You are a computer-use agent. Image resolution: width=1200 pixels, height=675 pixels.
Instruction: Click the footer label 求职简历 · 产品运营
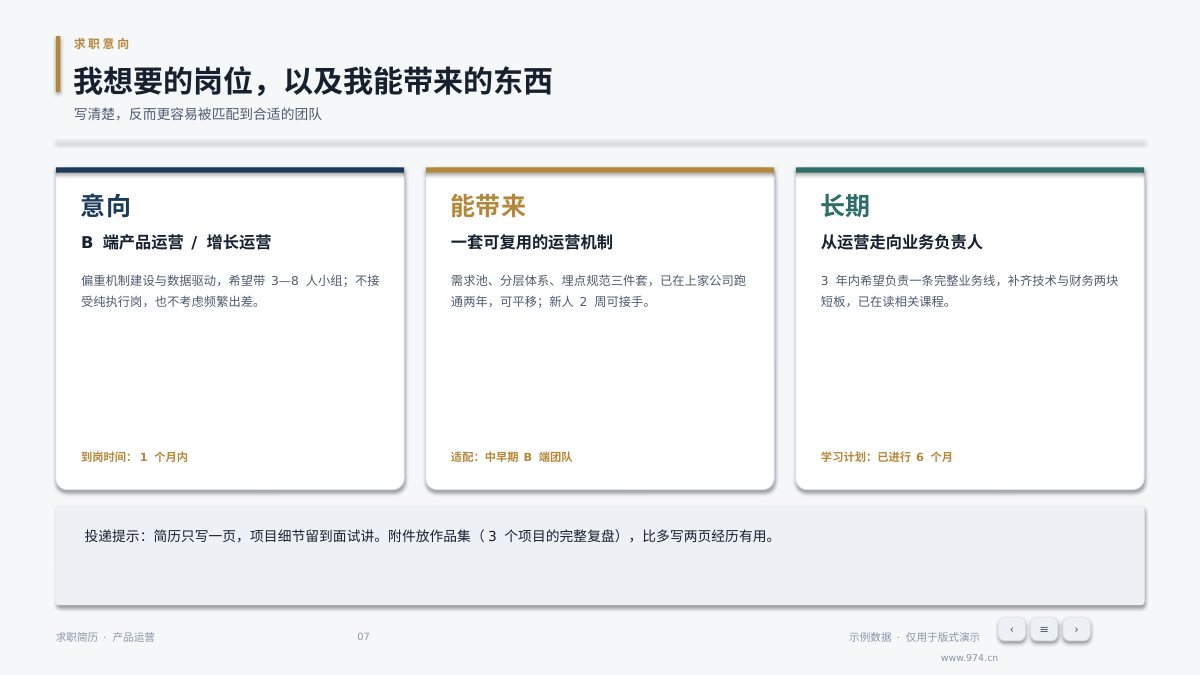pos(105,637)
